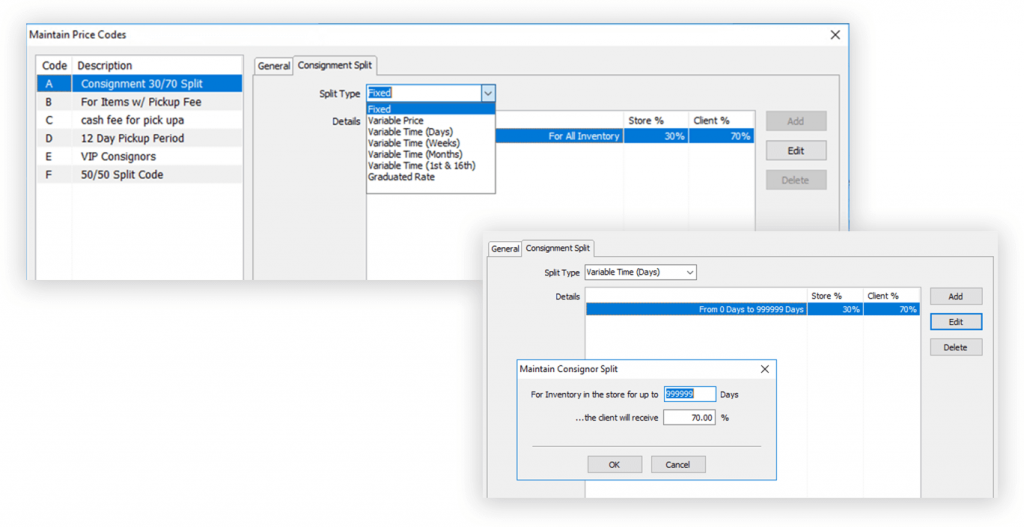This screenshot has height=527, width=1024.
Task: Switch to the General tab in Price Codes
Action: (x=273, y=66)
